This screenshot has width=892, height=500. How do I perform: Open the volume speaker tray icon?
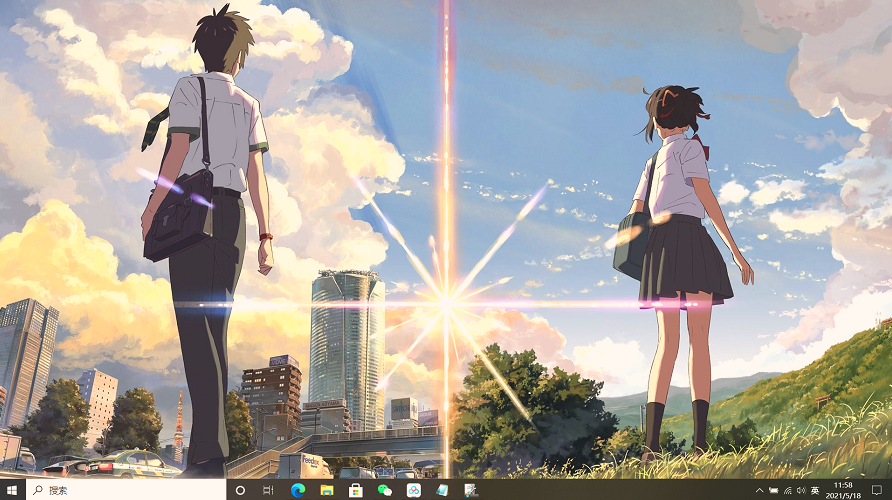(801, 490)
